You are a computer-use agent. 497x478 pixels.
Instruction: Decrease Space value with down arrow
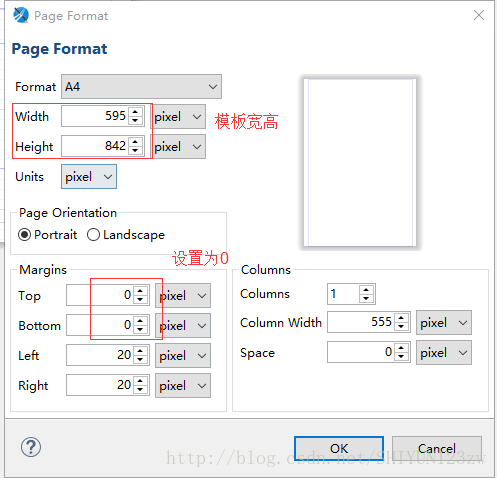point(401,357)
